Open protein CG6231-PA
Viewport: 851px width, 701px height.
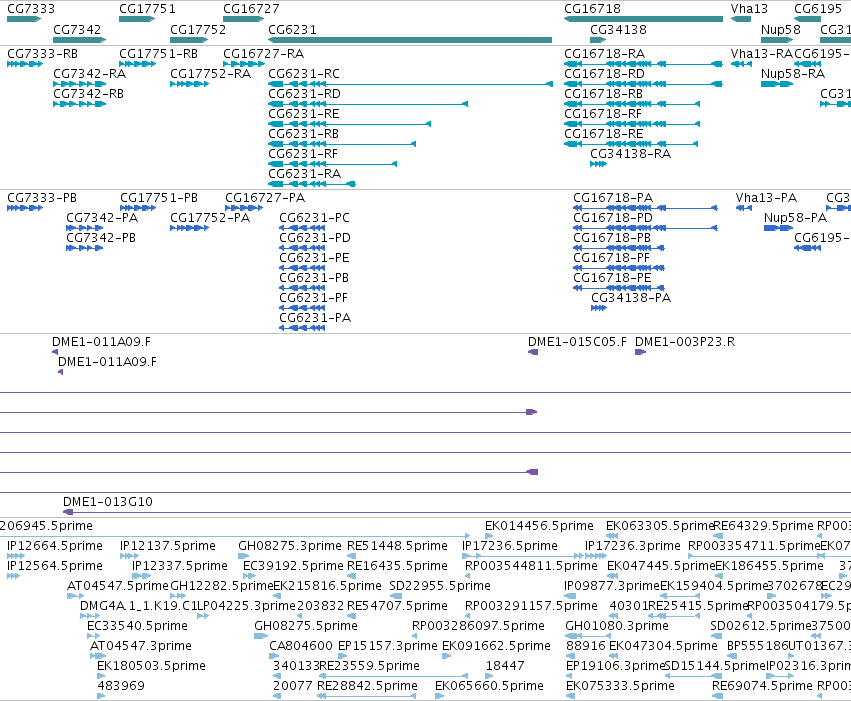point(315,318)
